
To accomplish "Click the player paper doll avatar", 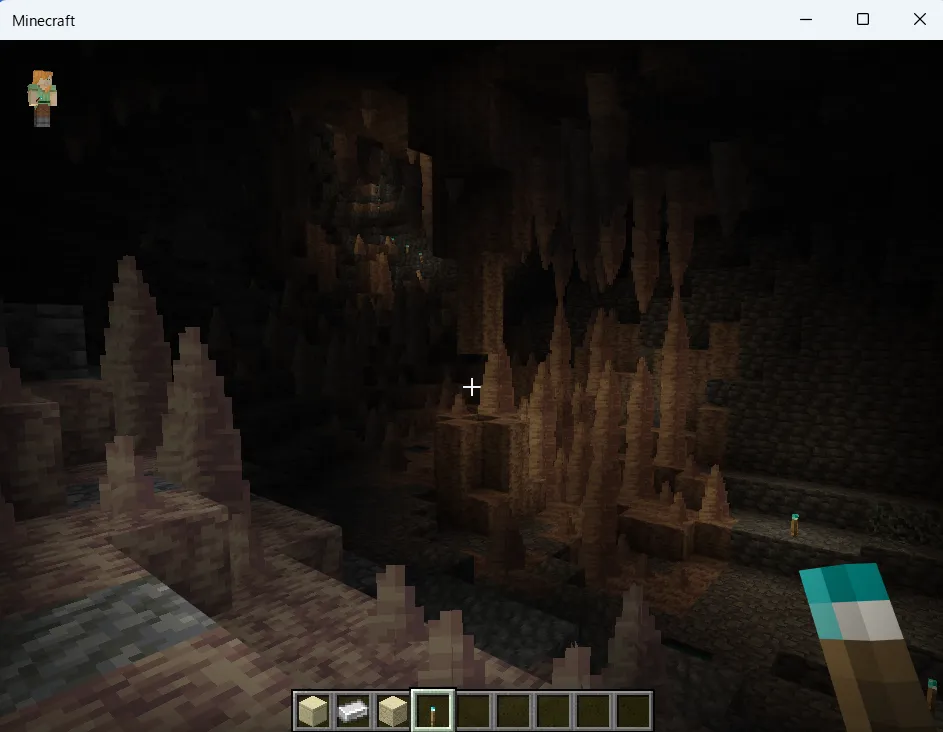I will tap(42, 98).
